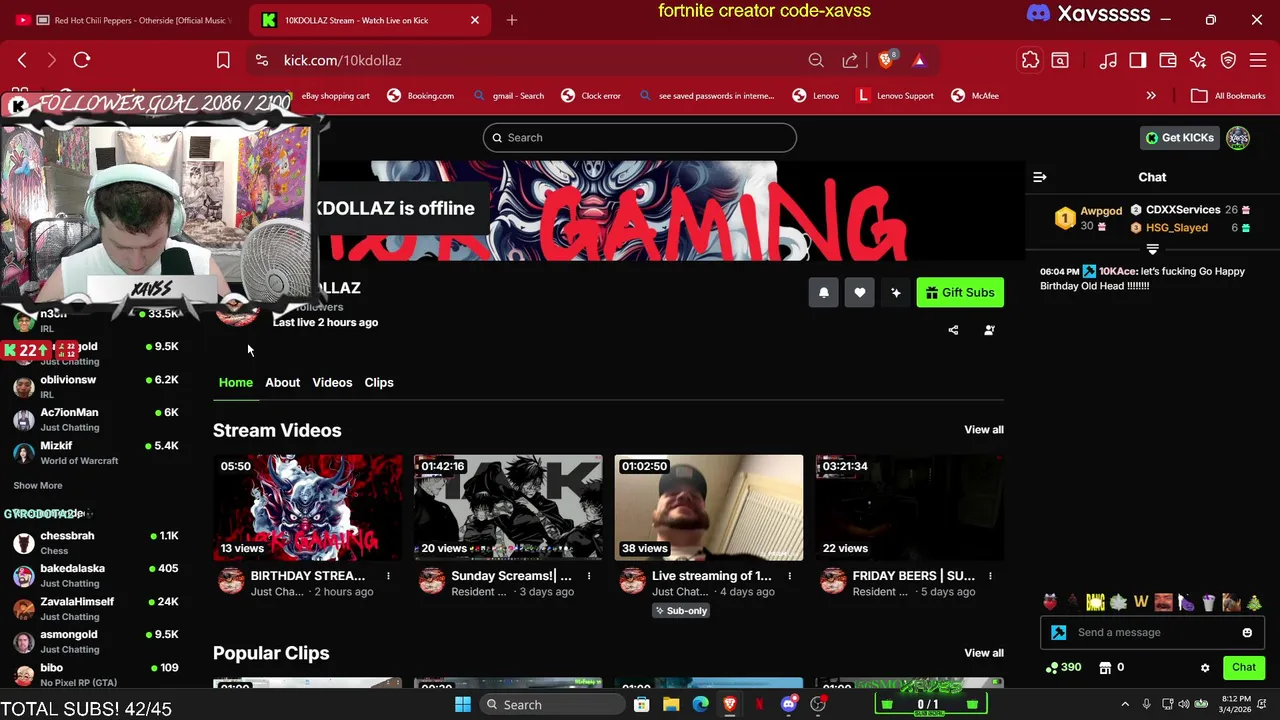
Task: Open Leo AI sparkle icon in toolbar
Action: (1198, 60)
